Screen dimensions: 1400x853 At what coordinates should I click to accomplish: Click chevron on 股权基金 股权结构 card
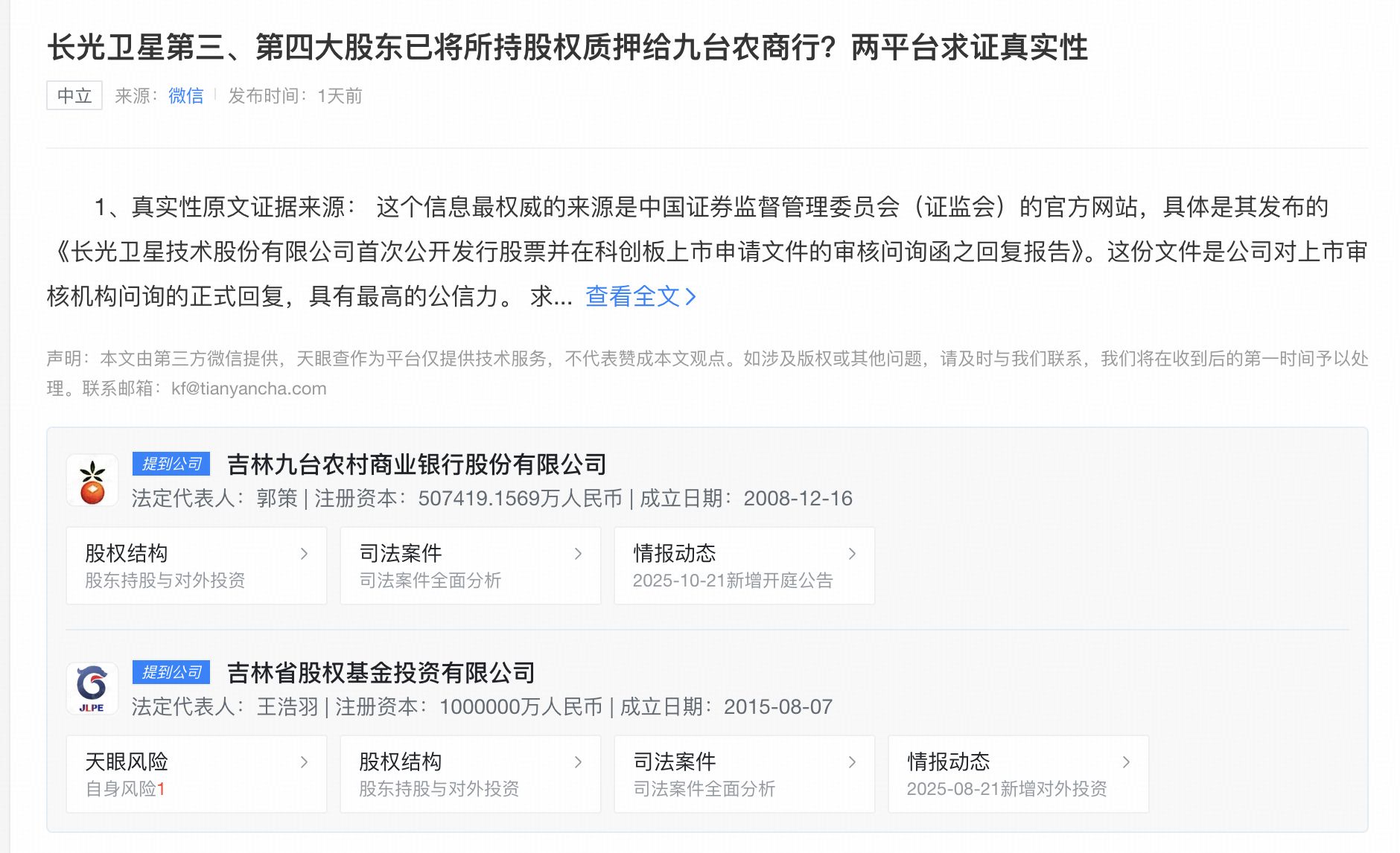(x=578, y=762)
